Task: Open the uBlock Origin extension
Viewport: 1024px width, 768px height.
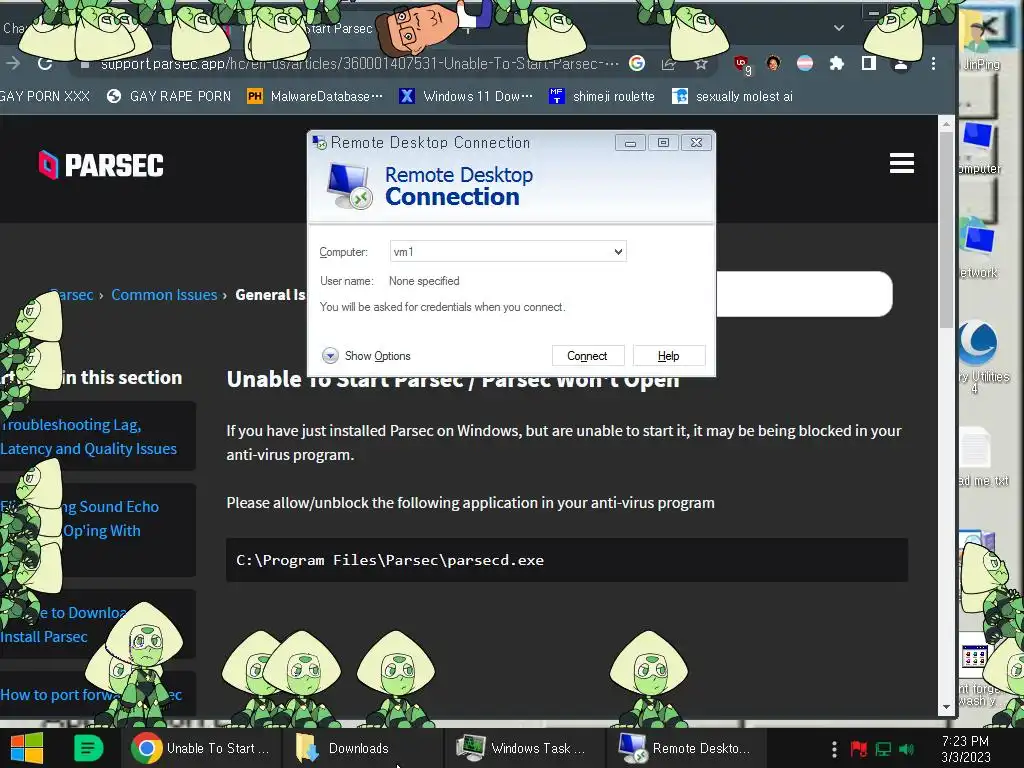Action: click(741, 64)
